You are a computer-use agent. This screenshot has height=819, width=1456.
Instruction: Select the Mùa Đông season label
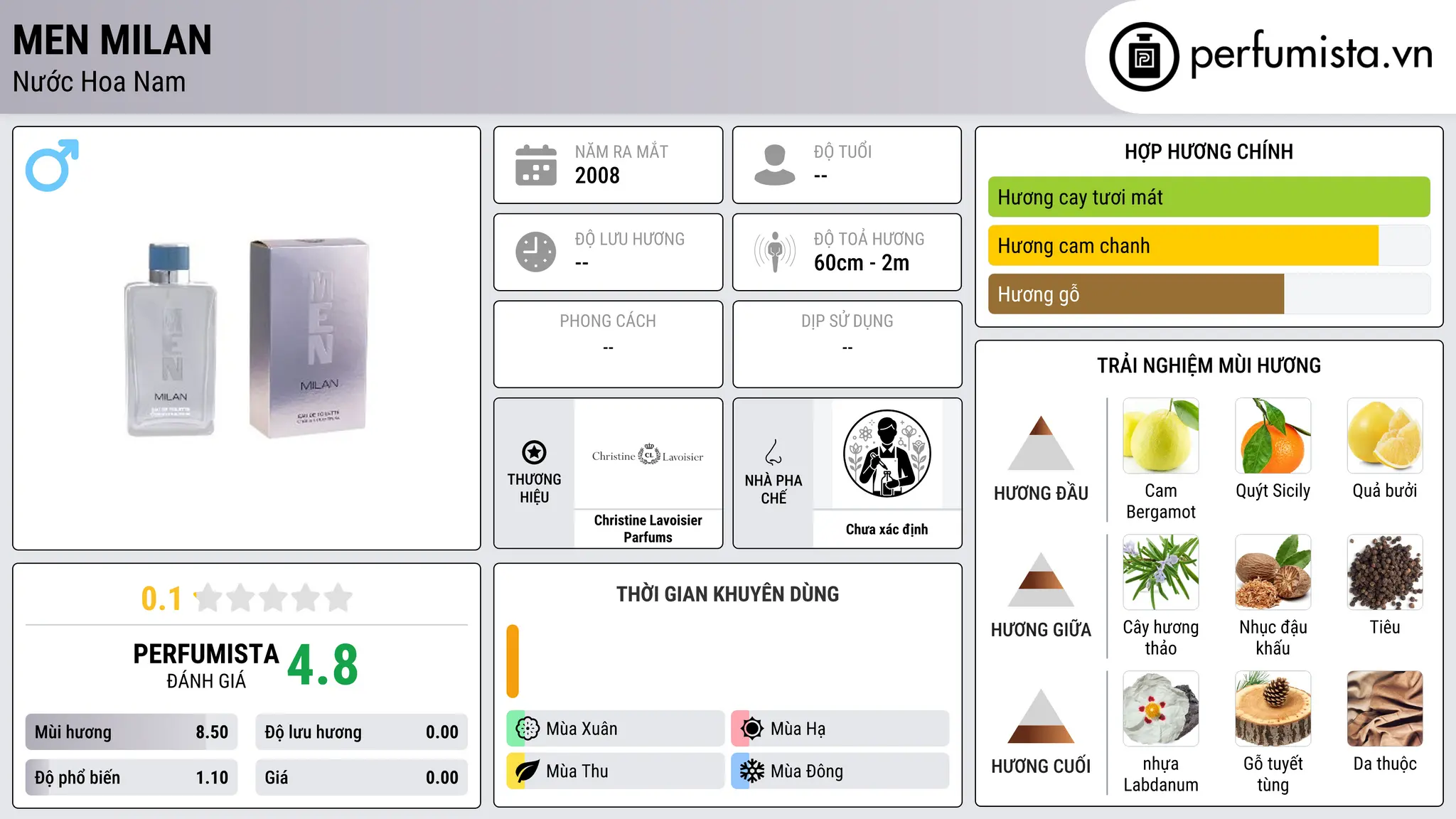click(807, 771)
